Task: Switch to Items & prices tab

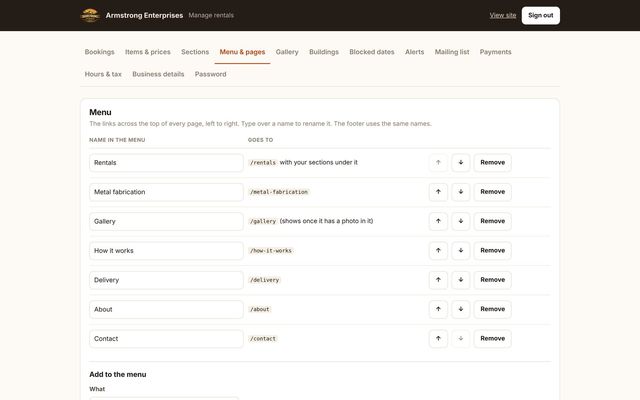Action: pyautogui.click(x=148, y=52)
